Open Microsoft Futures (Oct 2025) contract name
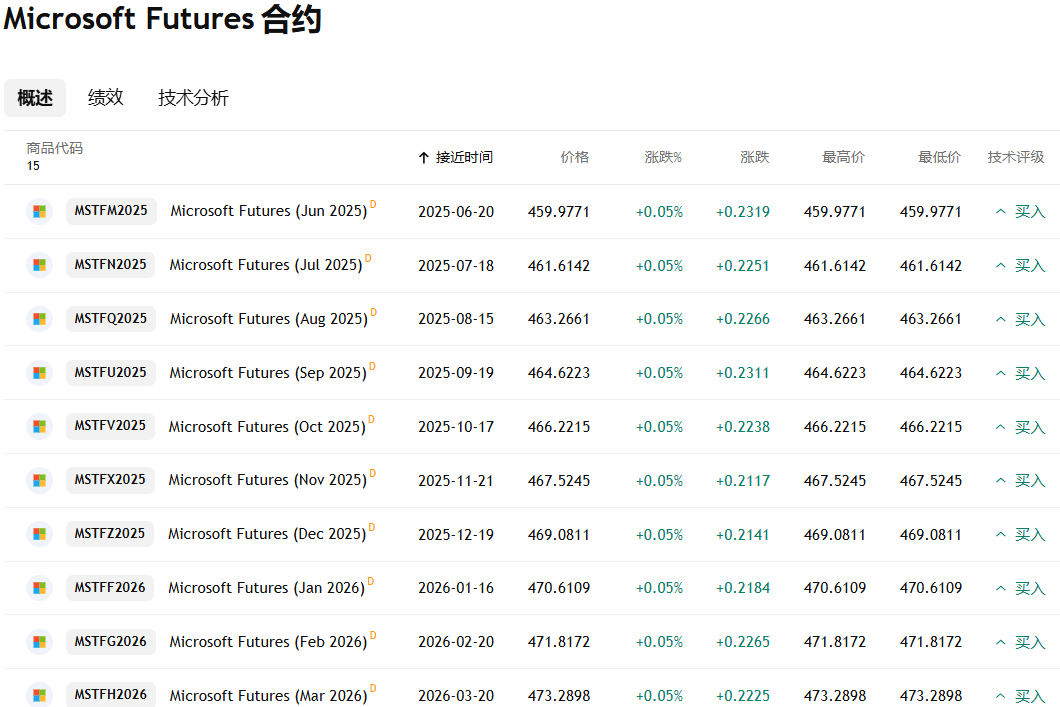Viewport: 1060px width, 707px height. [268, 427]
